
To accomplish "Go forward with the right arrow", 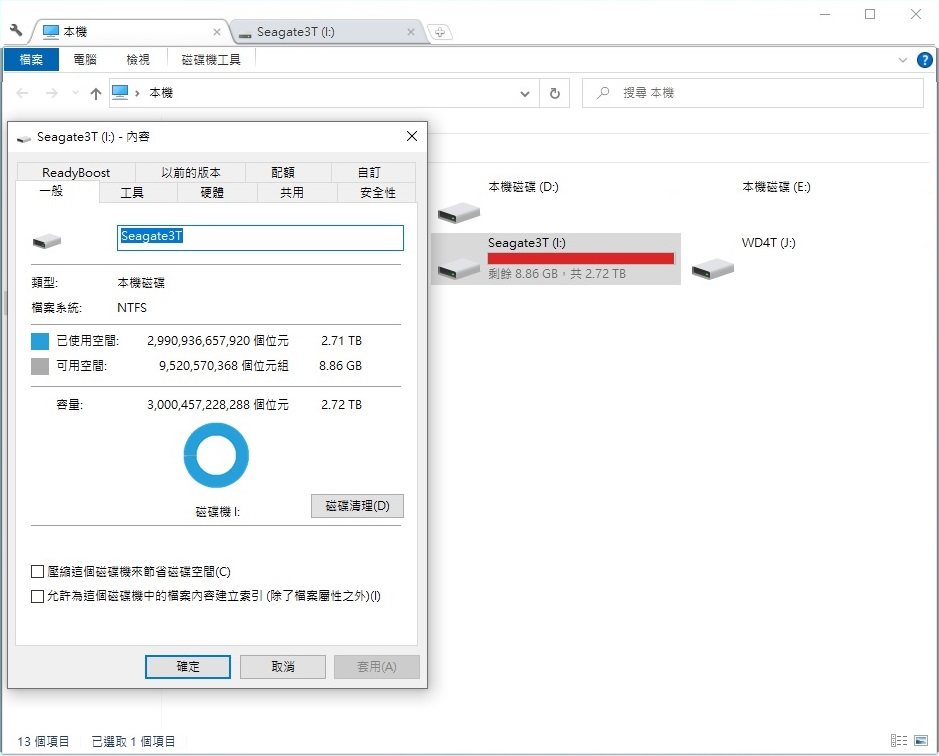I will 52,93.
